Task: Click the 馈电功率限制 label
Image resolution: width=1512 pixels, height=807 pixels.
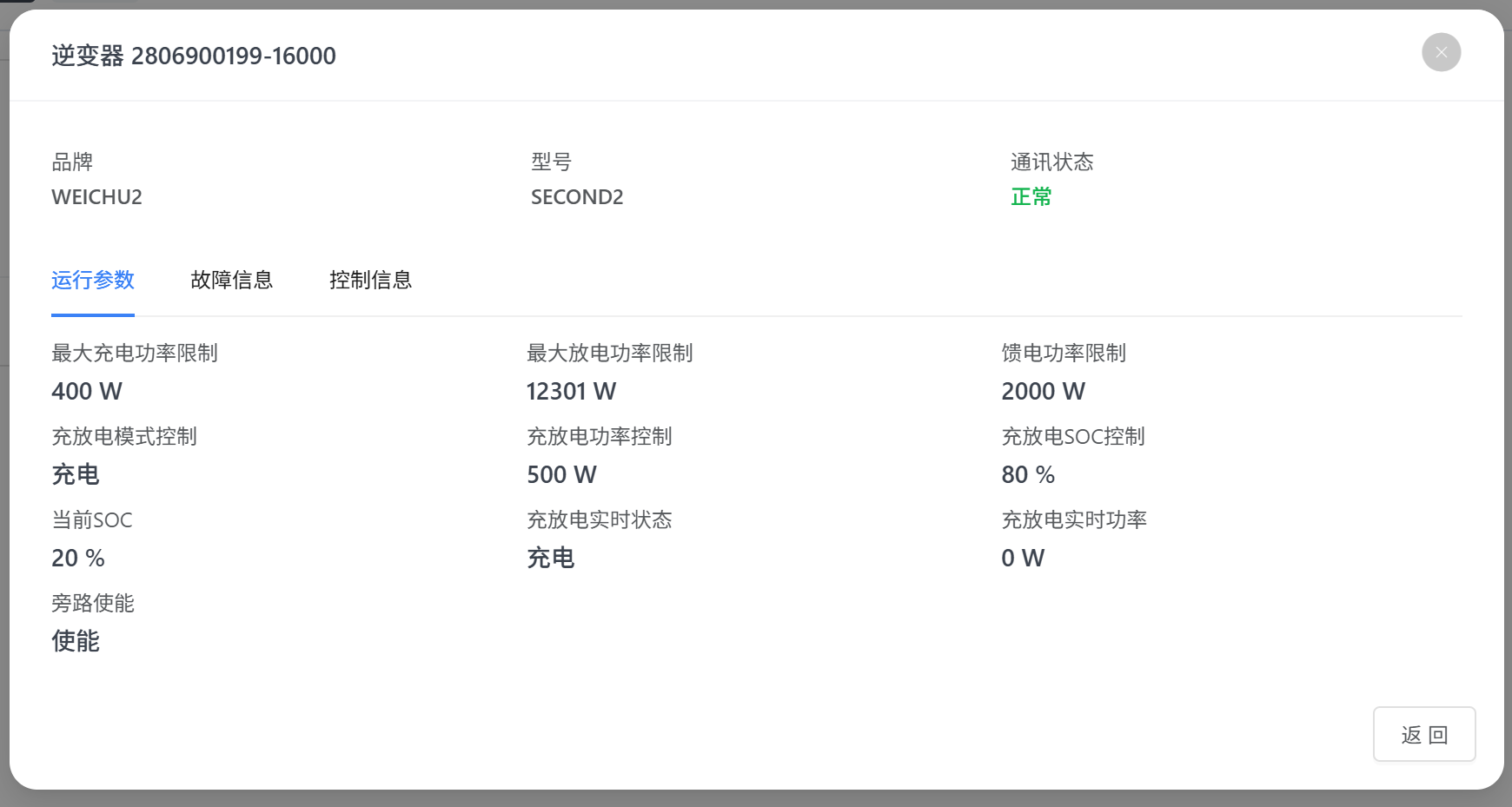Action: click(x=1064, y=353)
